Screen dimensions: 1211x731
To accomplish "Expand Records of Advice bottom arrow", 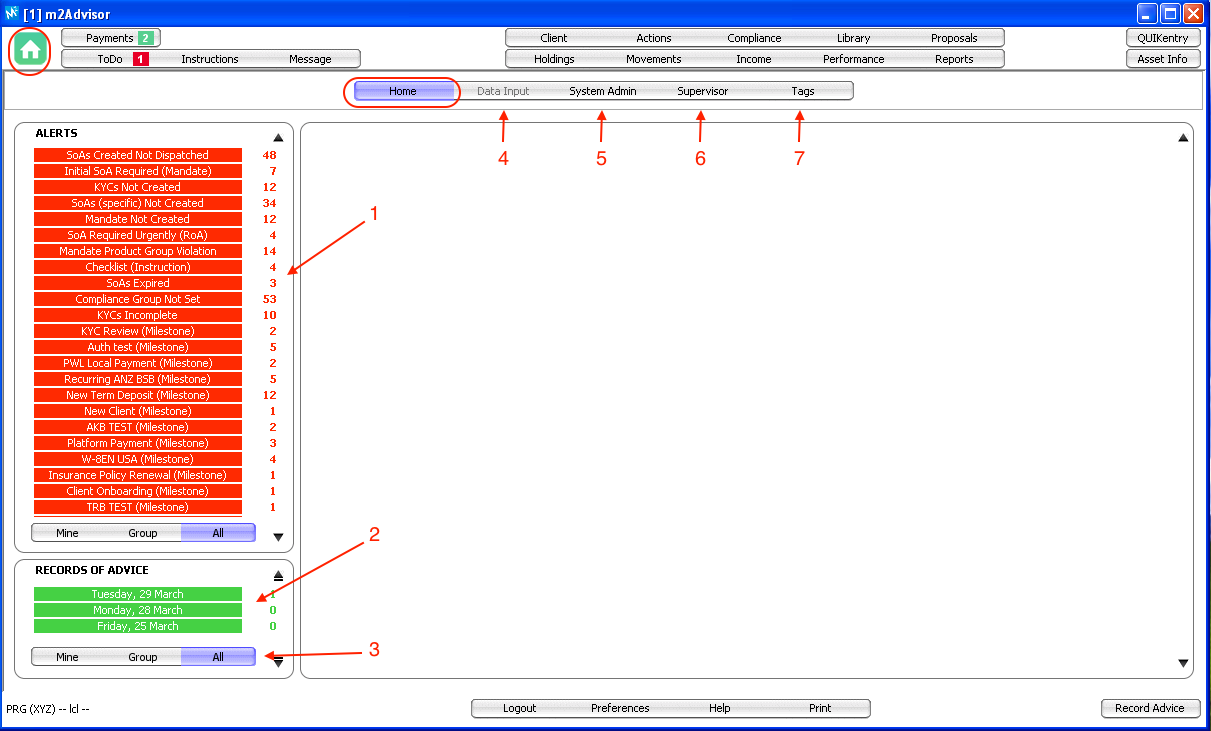I will 278,661.
